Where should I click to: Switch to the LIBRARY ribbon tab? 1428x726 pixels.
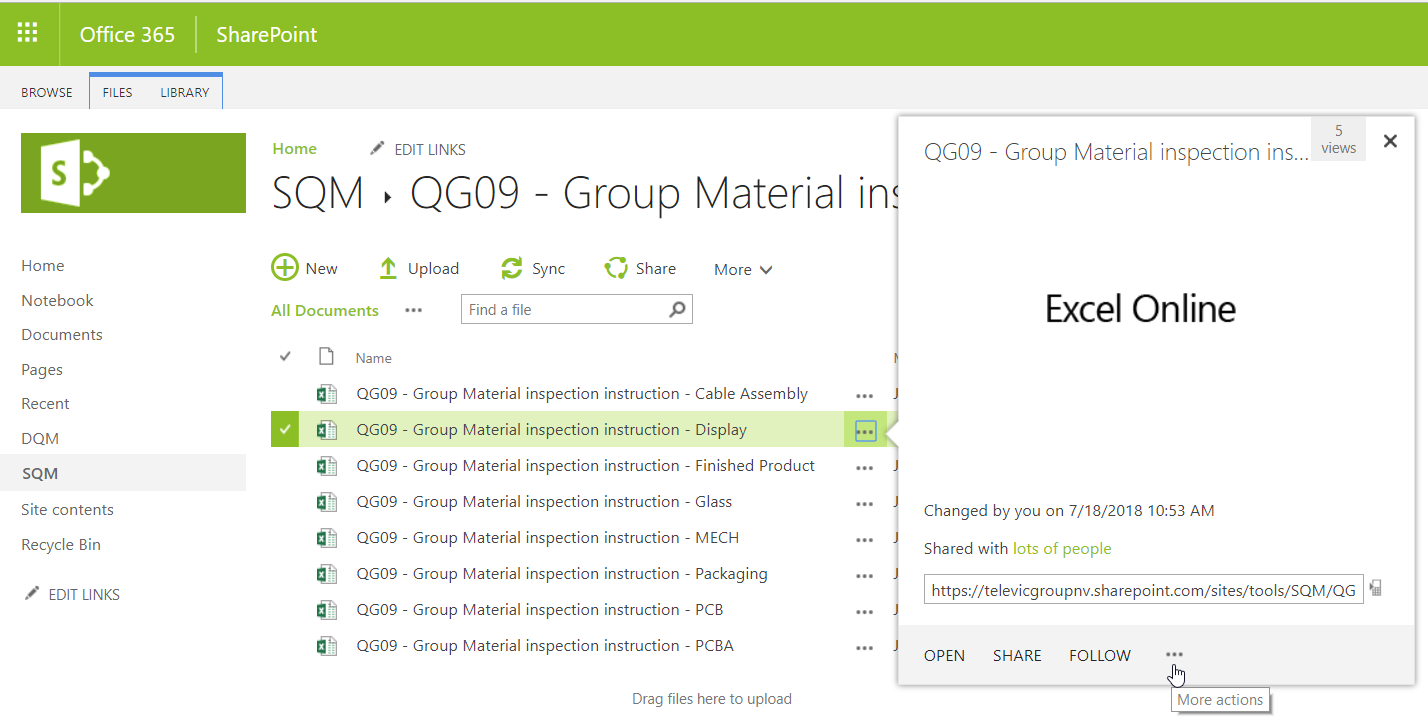click(185, 92)
